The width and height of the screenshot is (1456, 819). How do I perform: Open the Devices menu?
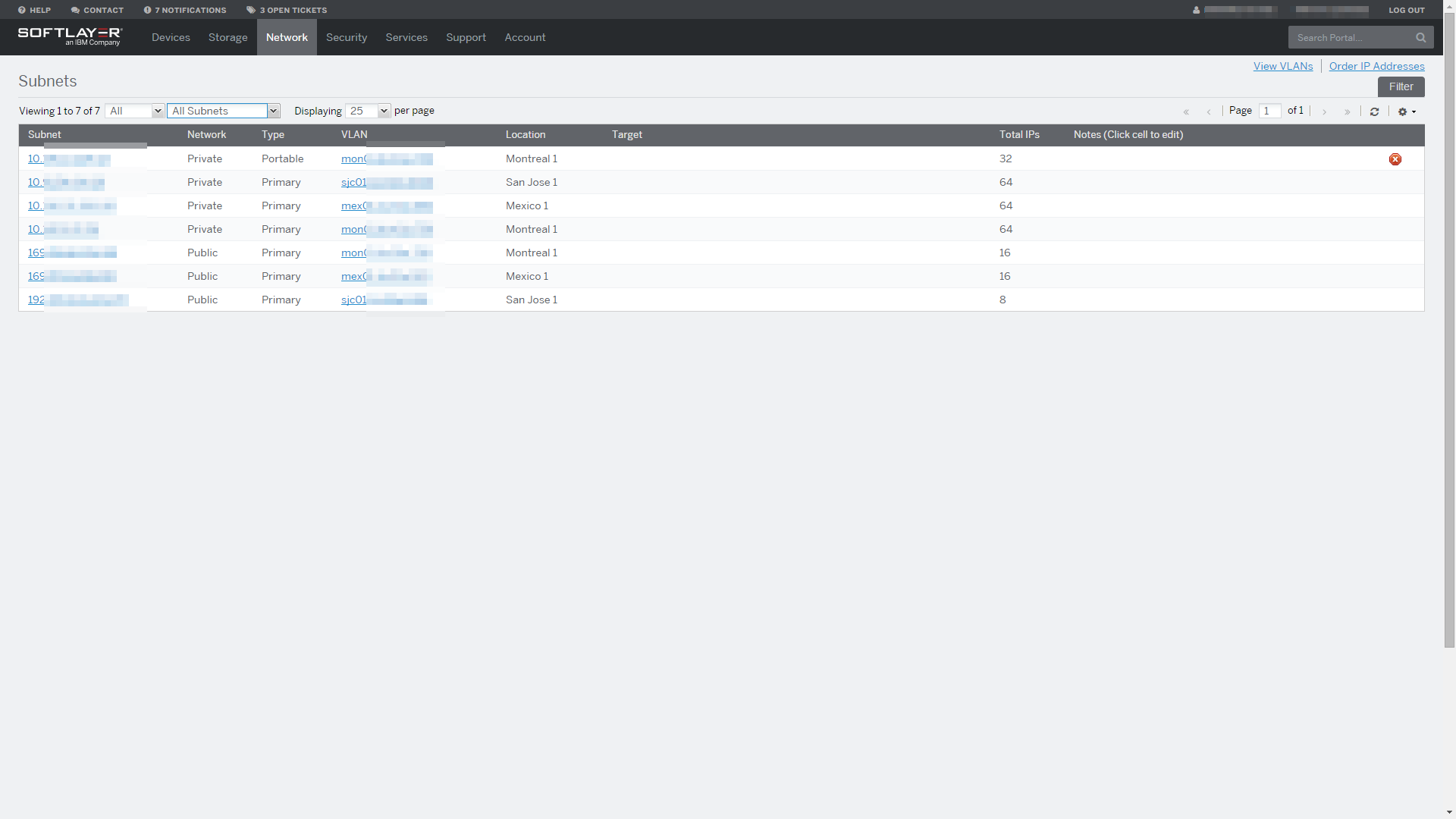pos(171,37)
